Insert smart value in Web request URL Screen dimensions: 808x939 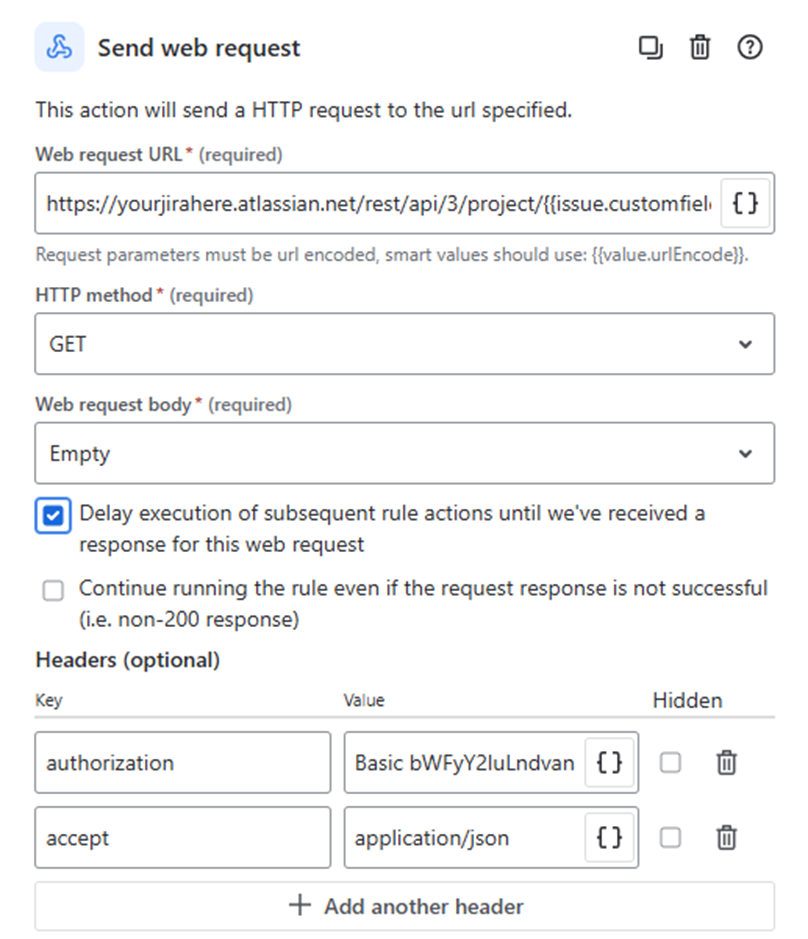[x=745, y=204]
